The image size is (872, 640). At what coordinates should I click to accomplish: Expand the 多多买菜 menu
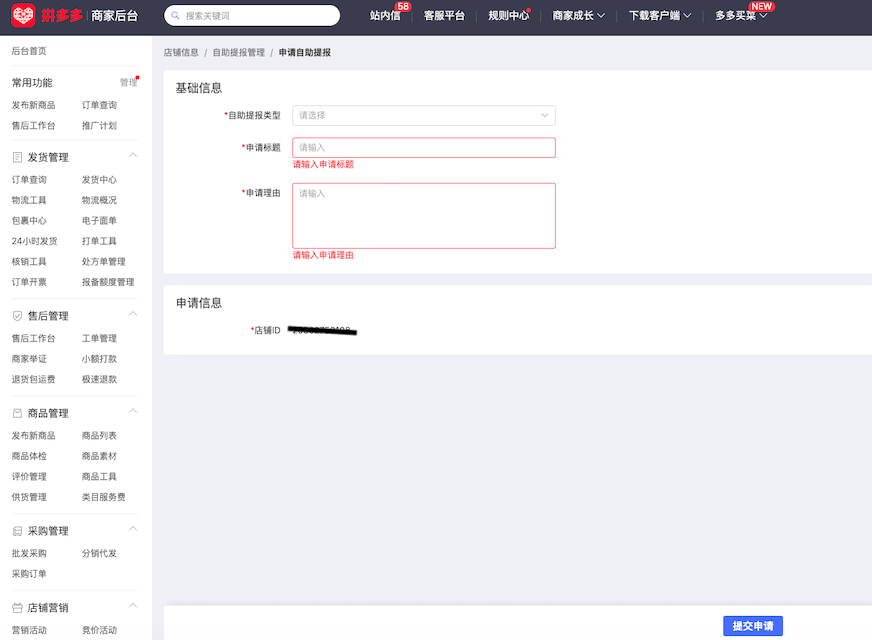741,16
